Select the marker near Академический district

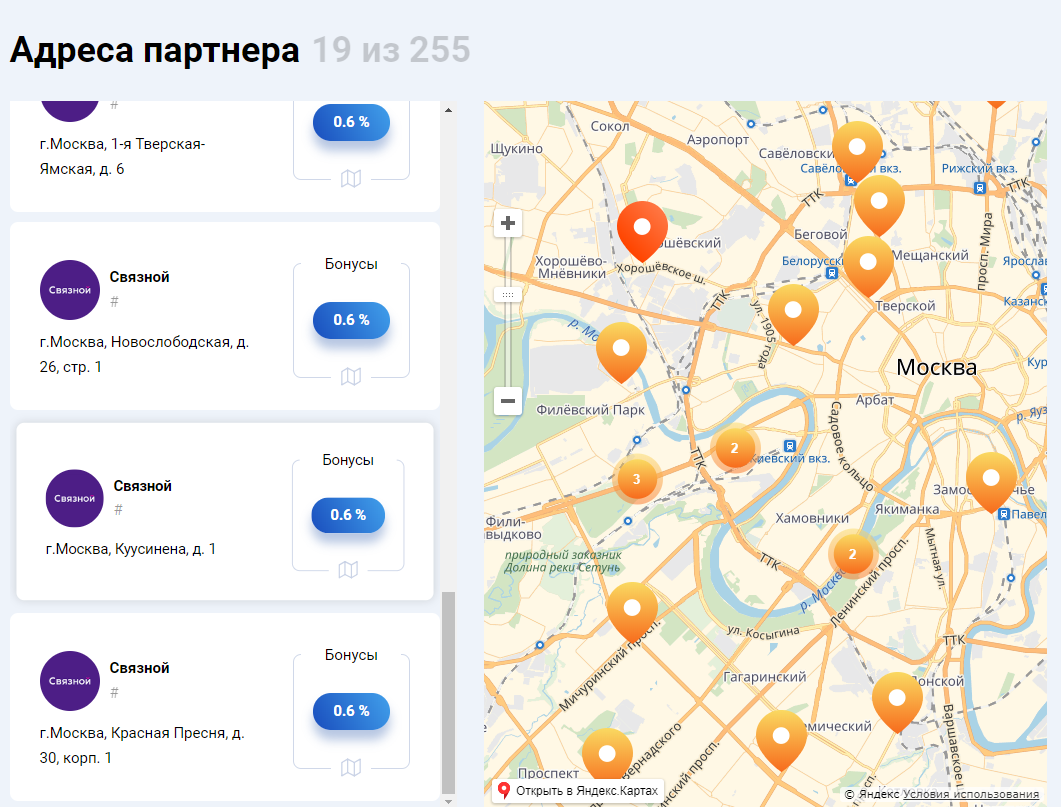point(782,739)
